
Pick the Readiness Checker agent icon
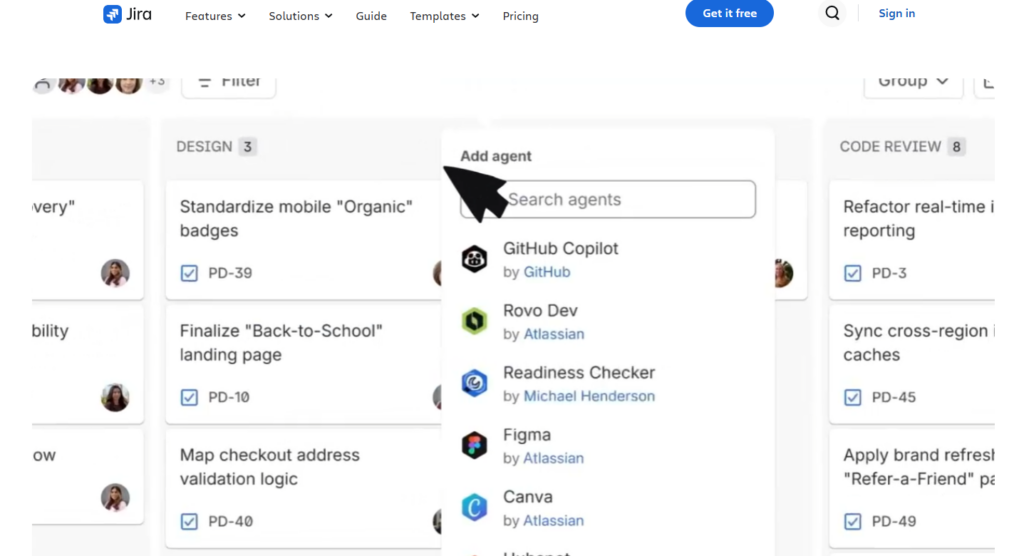[475, 383]
